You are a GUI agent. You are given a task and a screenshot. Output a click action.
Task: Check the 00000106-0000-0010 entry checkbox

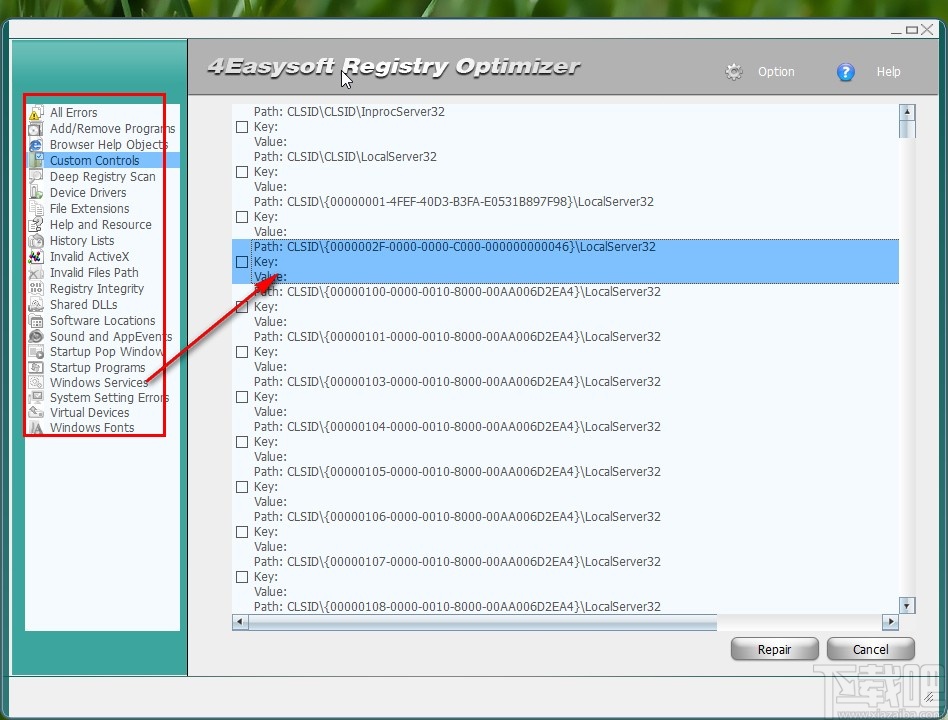(x=242, y=532)
